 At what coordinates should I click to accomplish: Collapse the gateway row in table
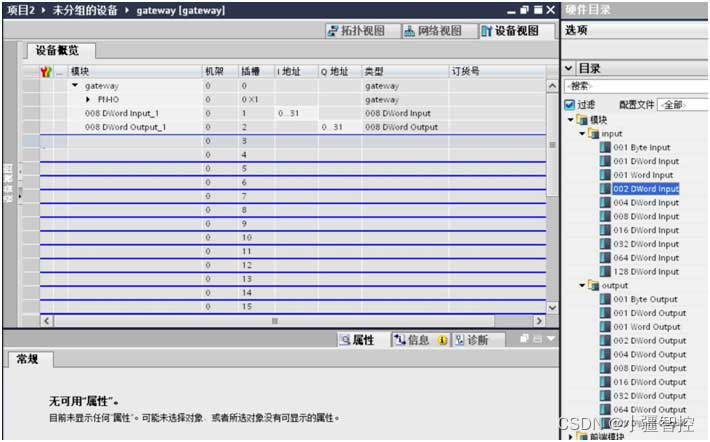tap(75, 85)
